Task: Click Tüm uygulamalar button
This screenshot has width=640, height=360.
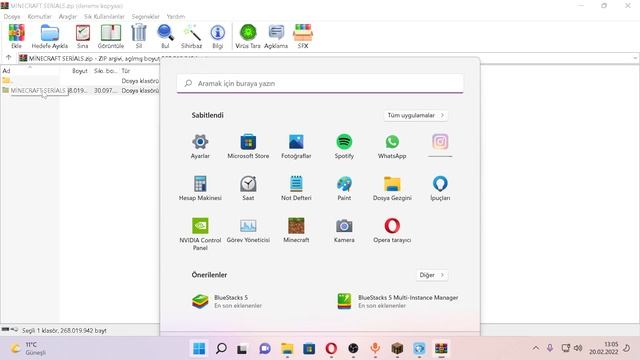Action: click(x=416, y=116)
